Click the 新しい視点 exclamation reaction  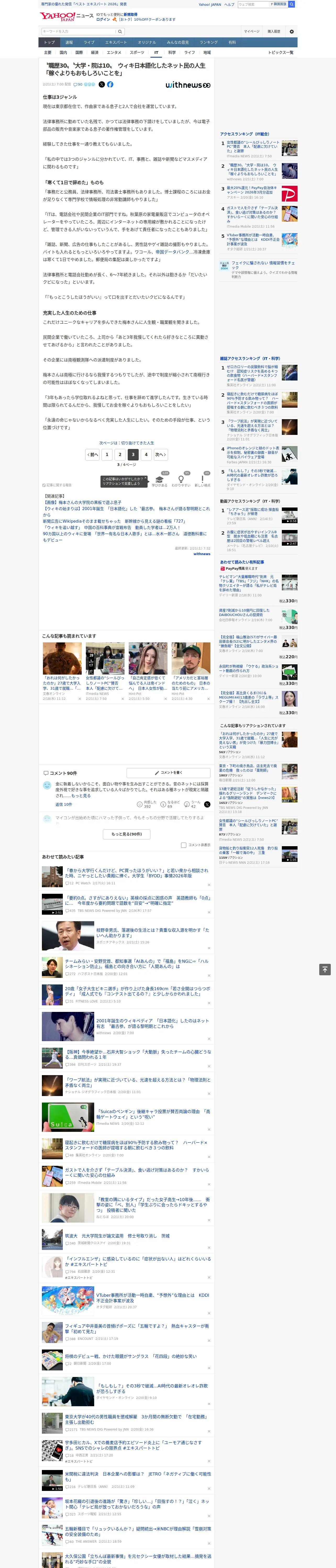[x=203, y=479]
